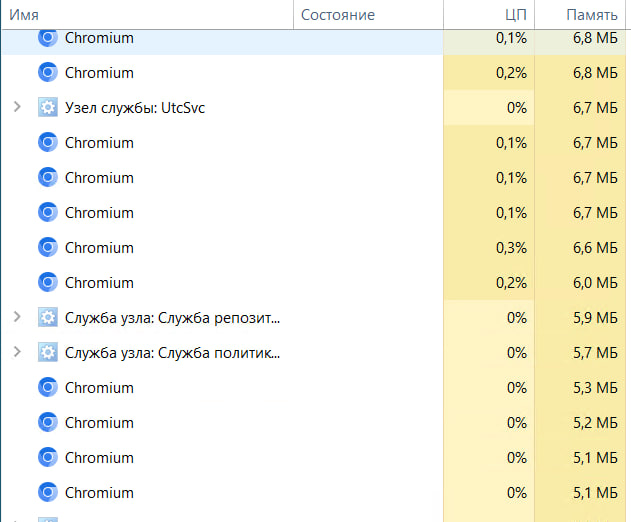631x522 pixels.
Task: Click the 0,3% CPU cell for Chromium
Action: click(510, 248)
